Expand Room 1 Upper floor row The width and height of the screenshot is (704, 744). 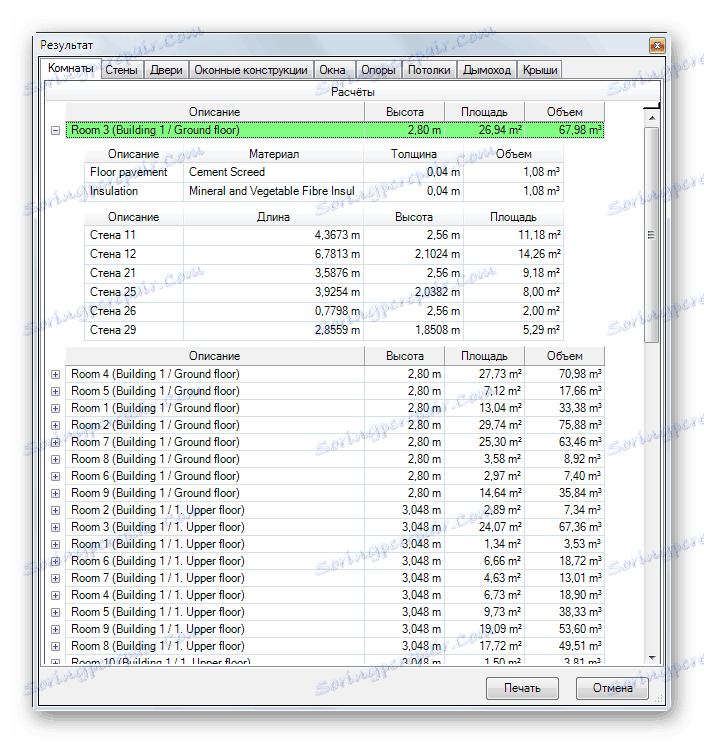tap(56, 544)
